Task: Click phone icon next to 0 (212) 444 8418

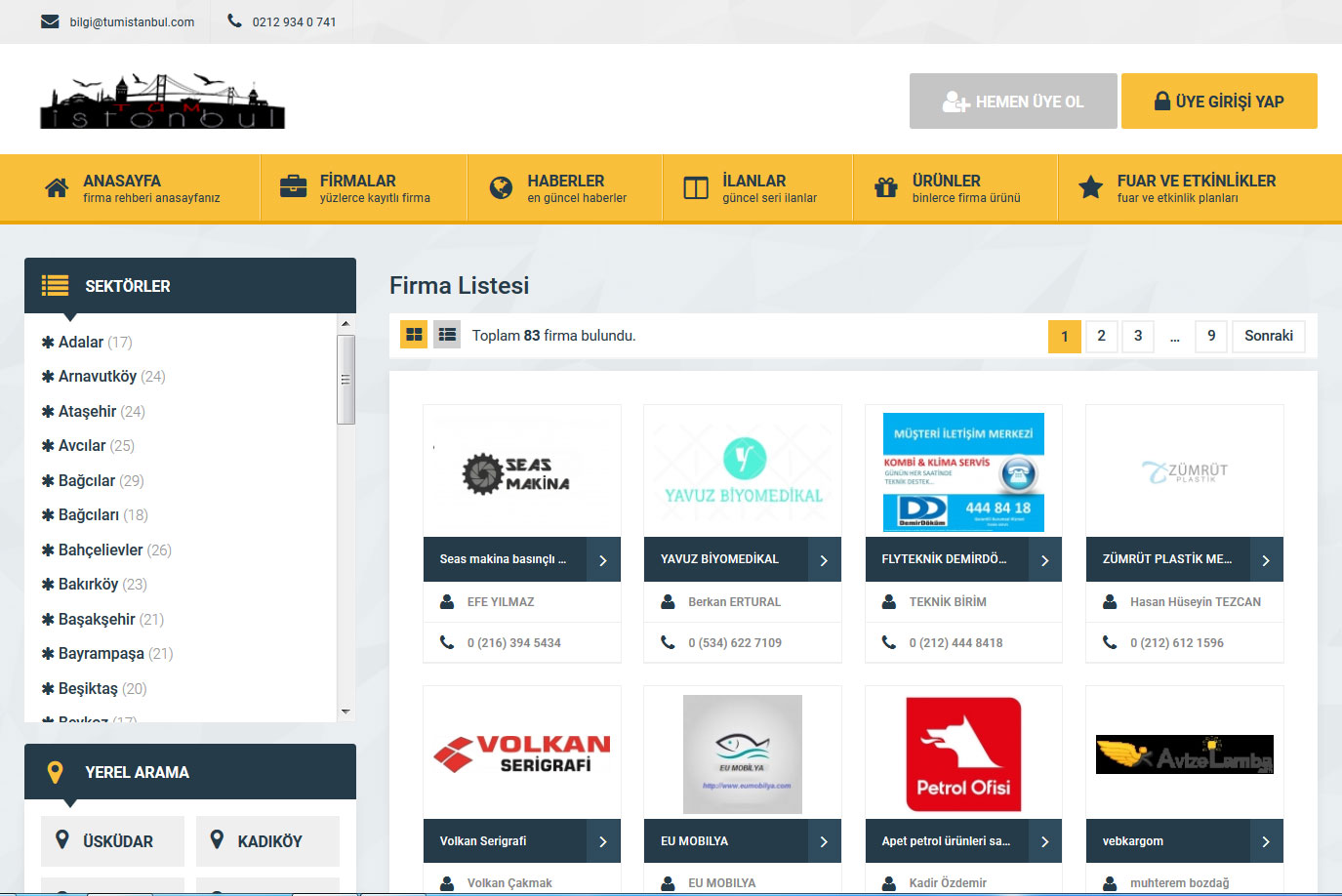Action: coord(889,642)
